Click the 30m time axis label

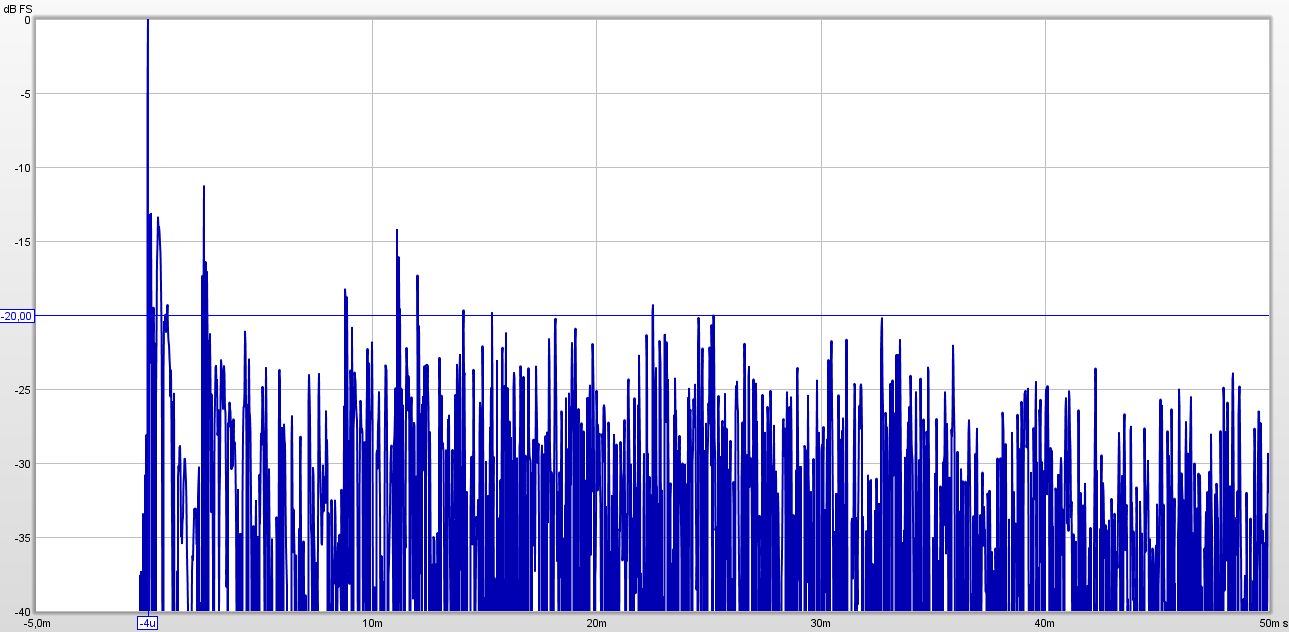point(820,623)
